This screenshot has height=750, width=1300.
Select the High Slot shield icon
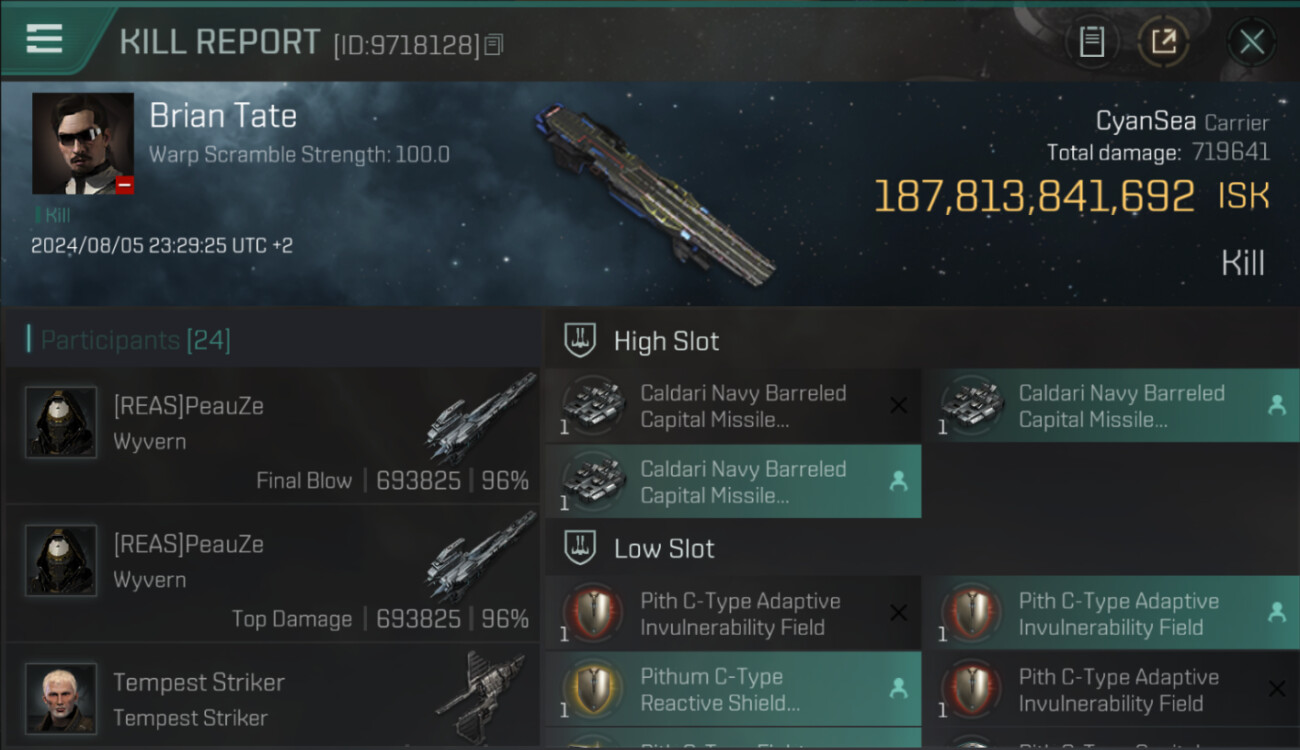click(580, 340)
